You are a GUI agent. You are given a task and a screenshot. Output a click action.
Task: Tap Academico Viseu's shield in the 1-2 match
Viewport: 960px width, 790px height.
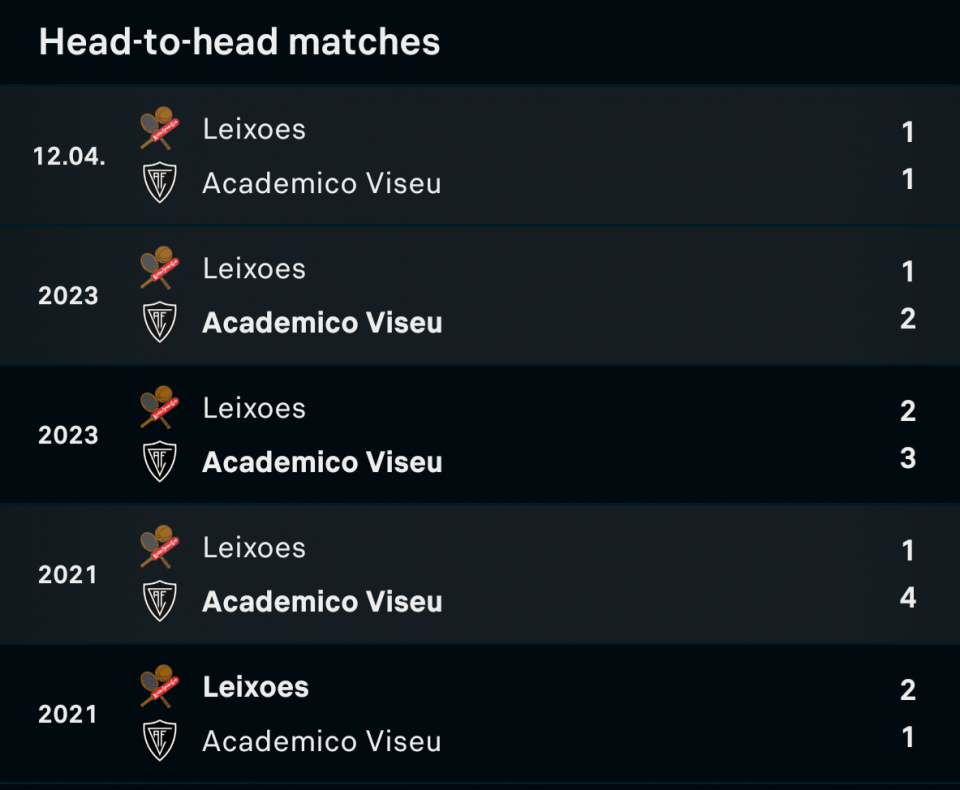click(x=159, y=322)
